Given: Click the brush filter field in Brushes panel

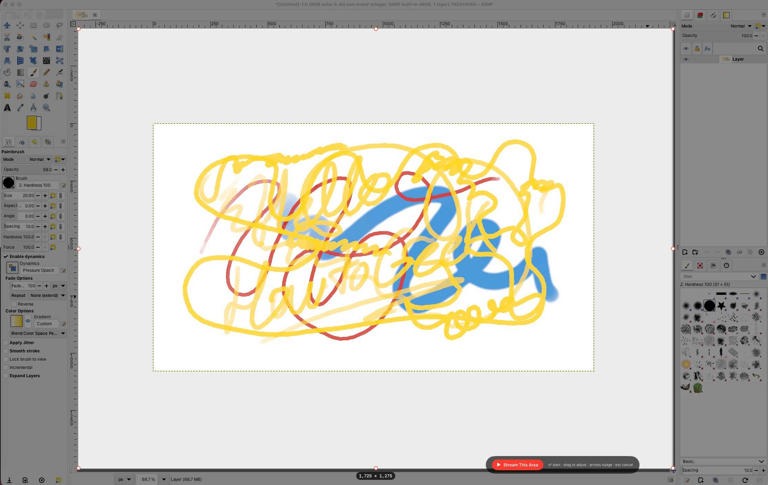Looking at the screenshot, I should click(715, 276).
